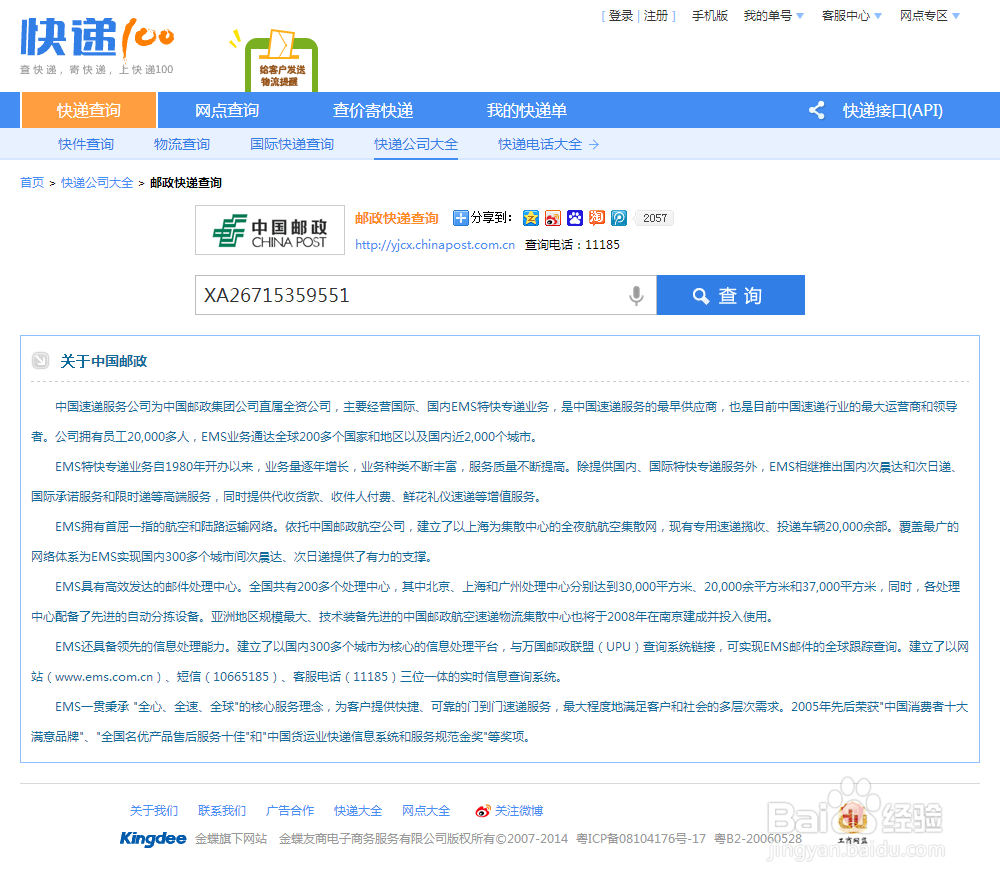Click the China Post company logo
This screenshot has width=1000, height=884.
click(x=269, y=230)
